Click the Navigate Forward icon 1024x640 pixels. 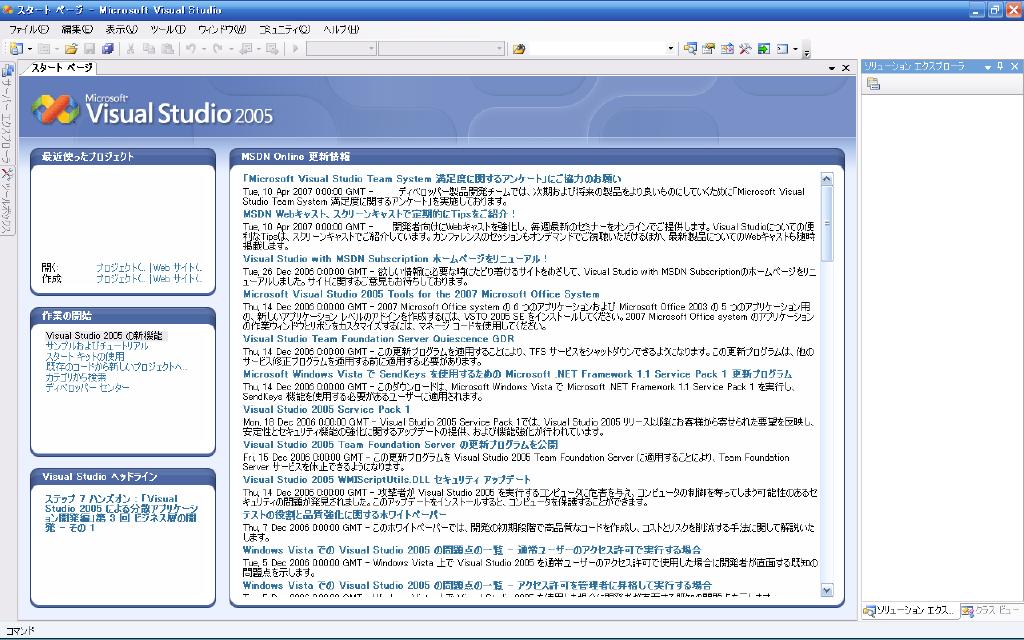click(x=272, y=49)
